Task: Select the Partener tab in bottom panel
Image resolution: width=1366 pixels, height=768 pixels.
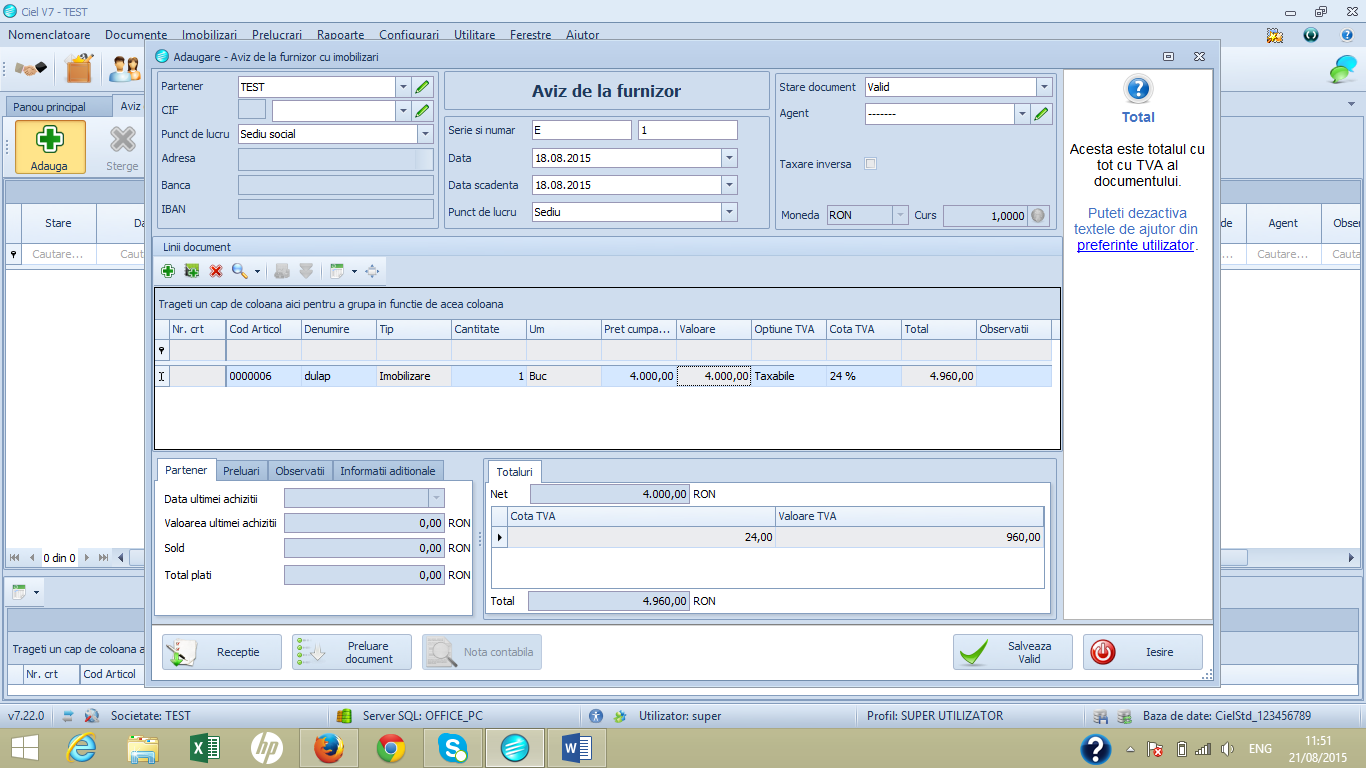Action: coord(186,470)
